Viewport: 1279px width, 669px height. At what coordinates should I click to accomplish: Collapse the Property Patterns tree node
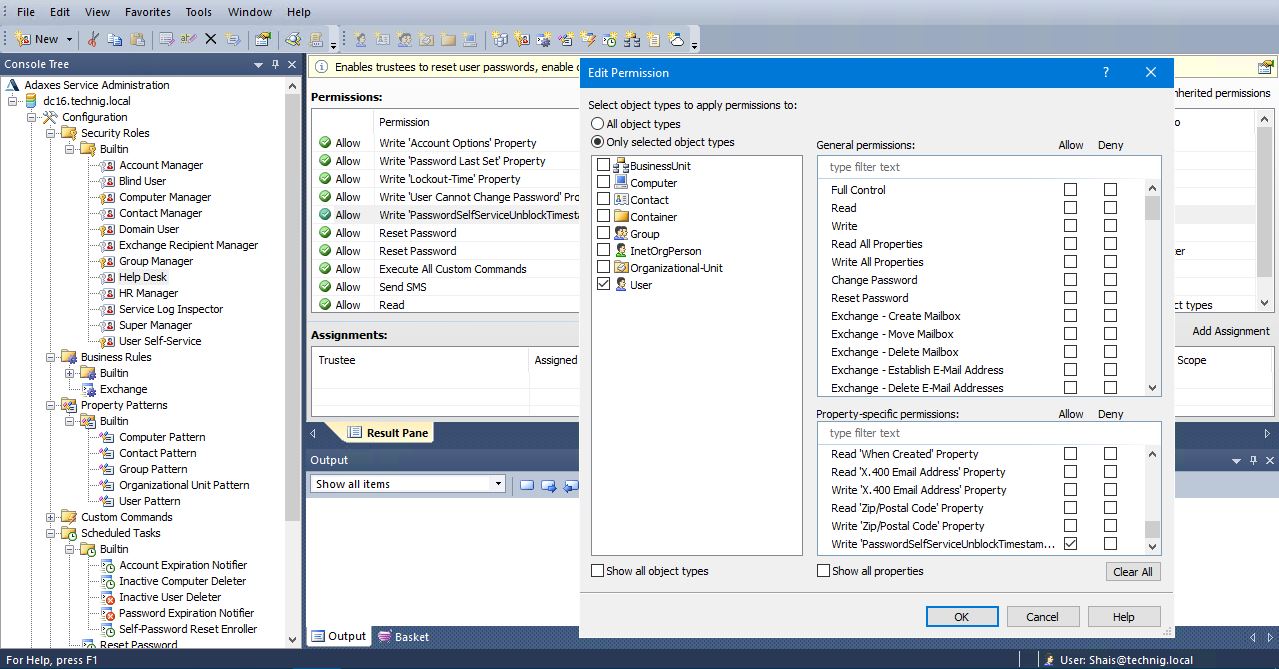(51, 405)
